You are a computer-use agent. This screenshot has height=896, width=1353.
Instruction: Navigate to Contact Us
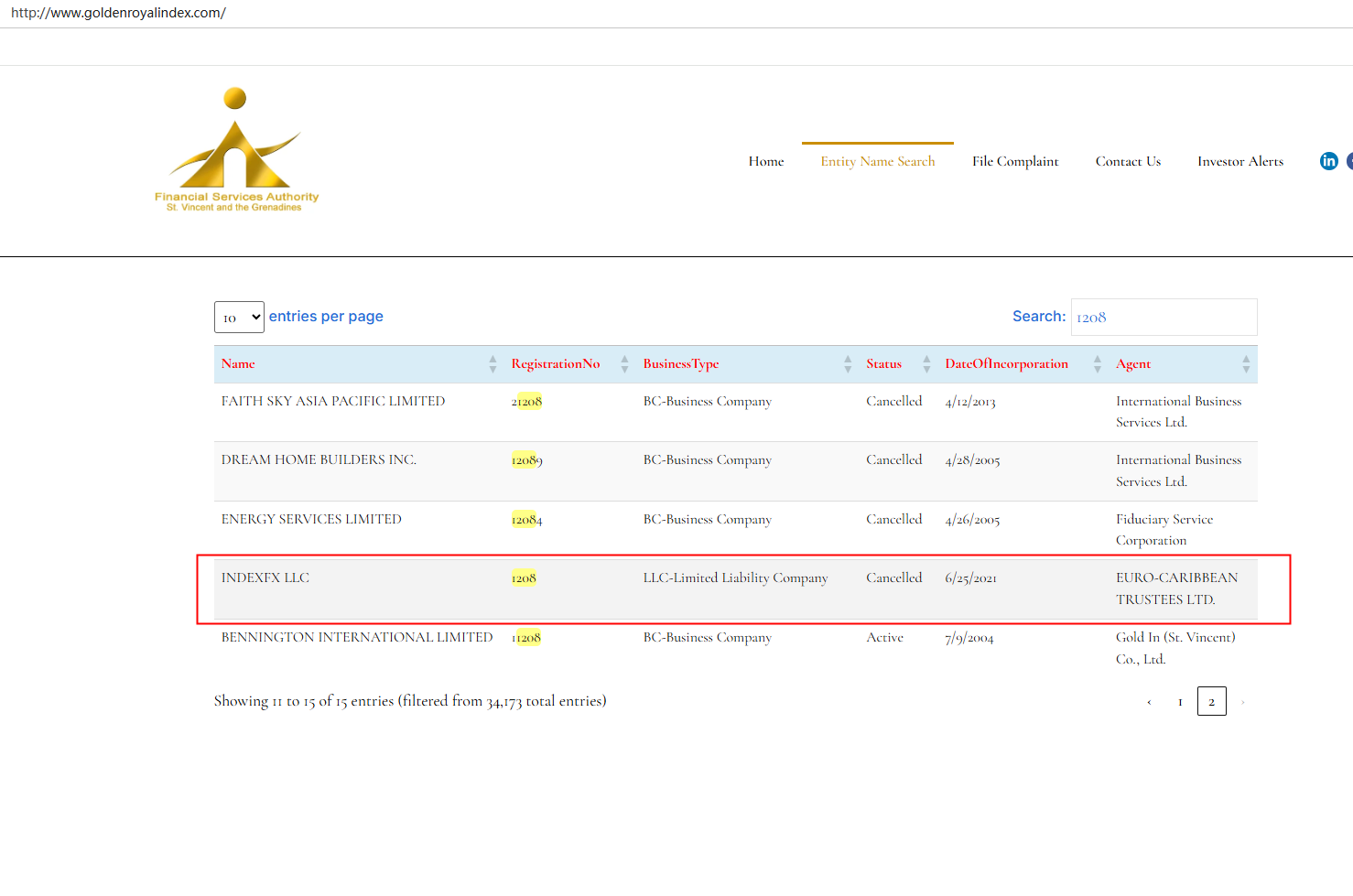pyautogui.click(x=1128, y=161)
